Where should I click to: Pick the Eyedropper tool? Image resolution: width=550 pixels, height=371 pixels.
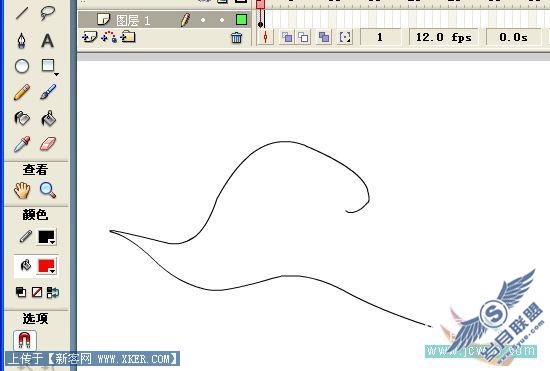click(x=22, y=144)
